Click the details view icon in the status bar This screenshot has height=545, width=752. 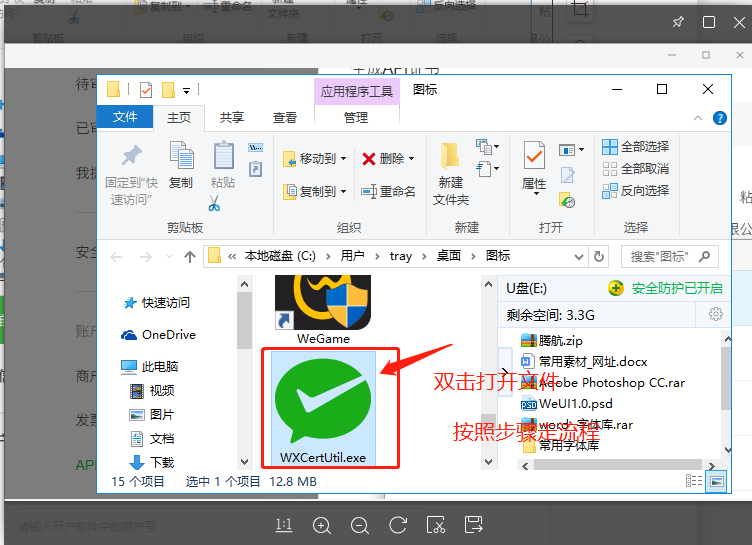[x=693, y=481]
